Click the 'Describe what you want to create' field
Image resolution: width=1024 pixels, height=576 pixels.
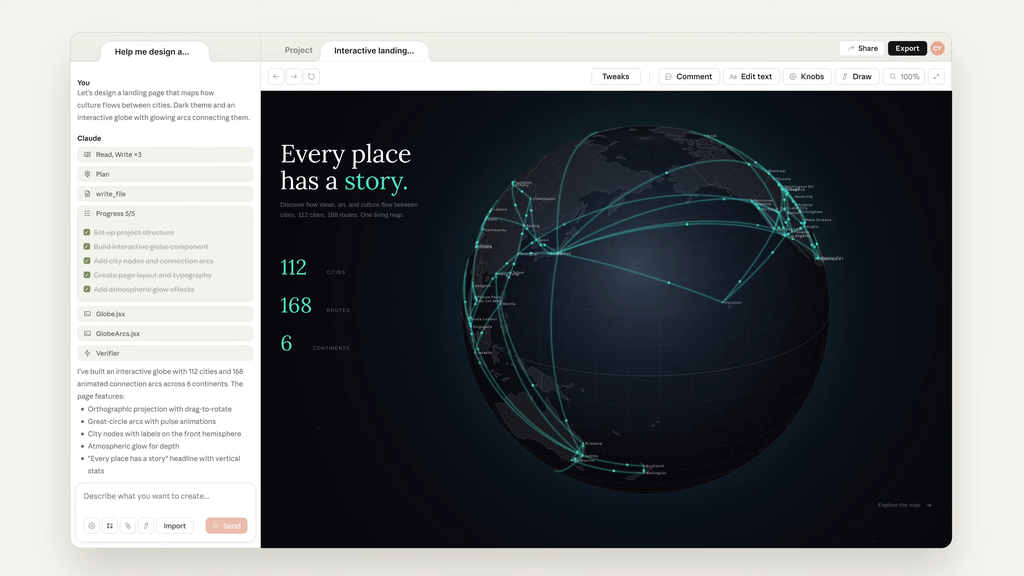(x=165, y=496)
